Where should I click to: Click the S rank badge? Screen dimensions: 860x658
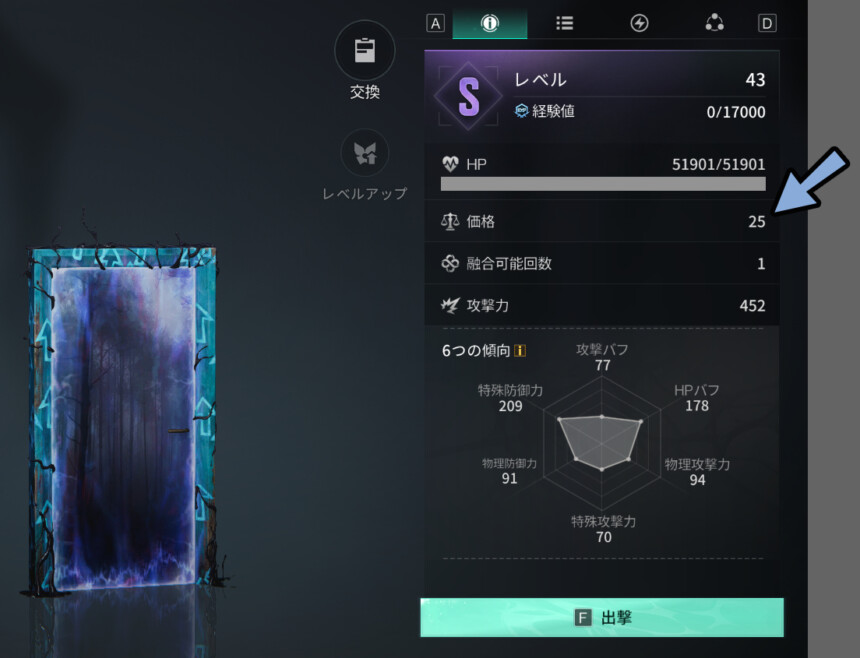[x=468, y=97]
